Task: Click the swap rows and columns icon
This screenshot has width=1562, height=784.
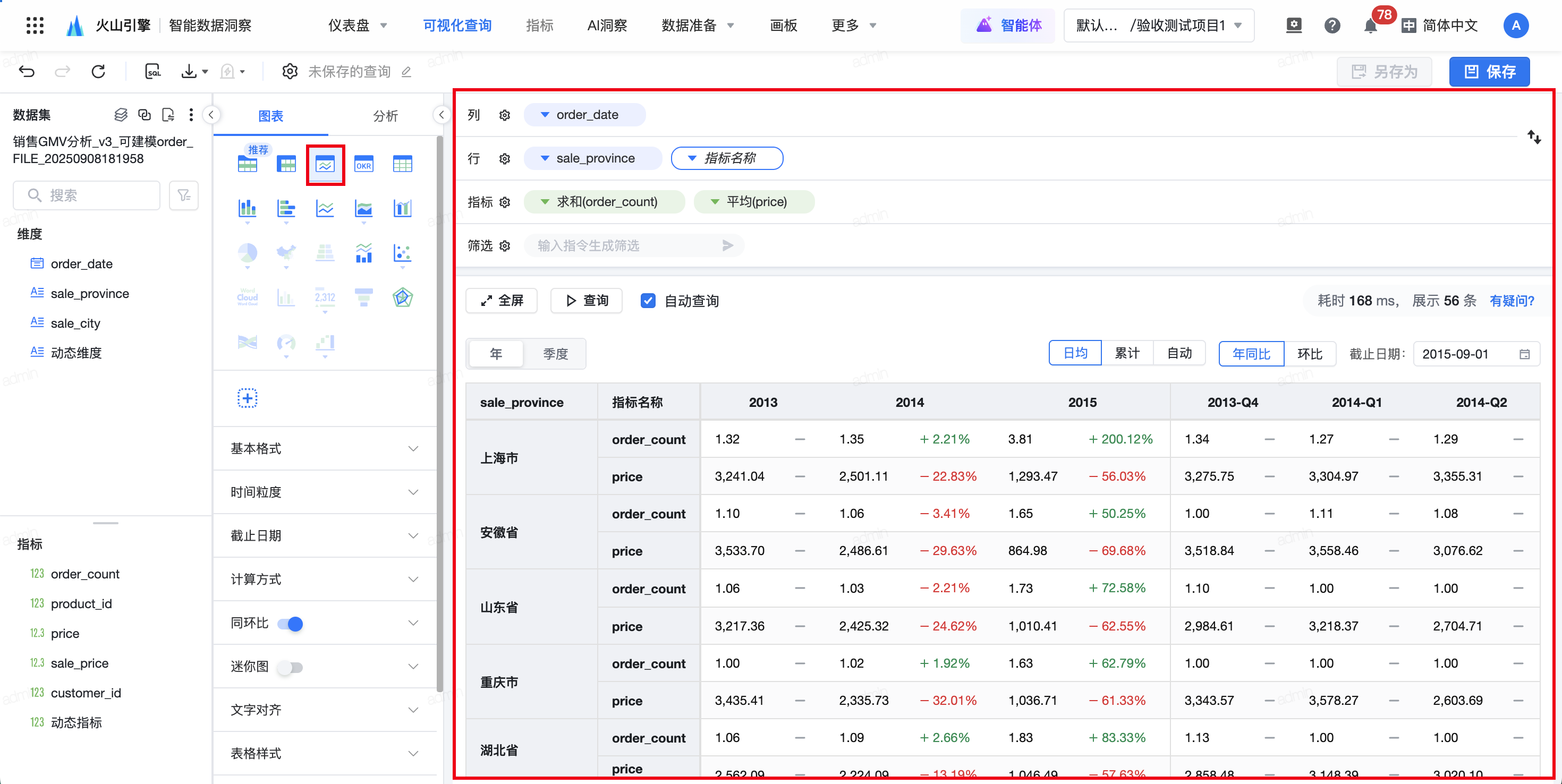Action: point(1533,137)
